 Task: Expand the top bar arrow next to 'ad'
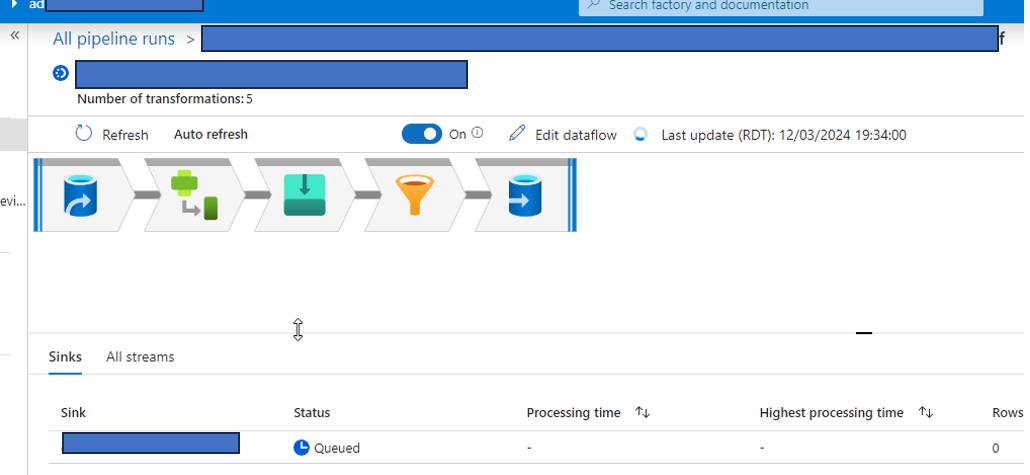[x=14, y=4]
